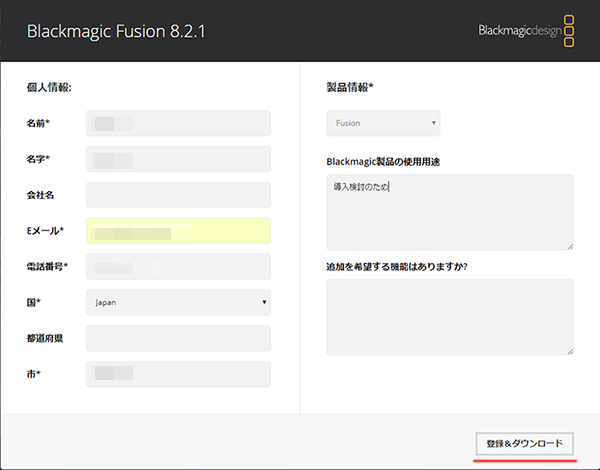Click the 名前 (first name) input field
This screenshot has height=470, width=600.
(x=179, y=123)
